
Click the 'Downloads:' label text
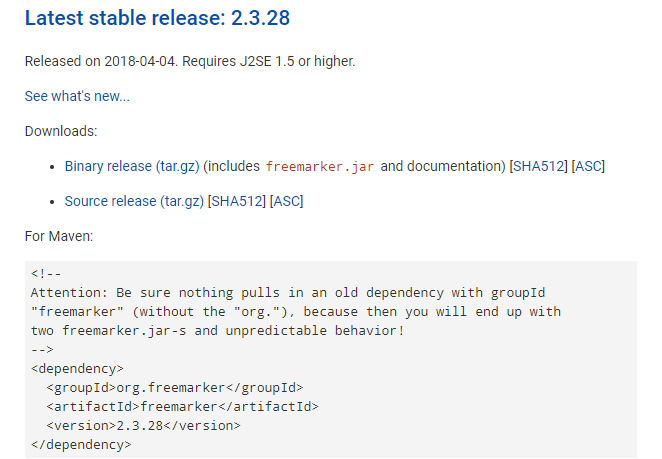(x=61, y=131)
